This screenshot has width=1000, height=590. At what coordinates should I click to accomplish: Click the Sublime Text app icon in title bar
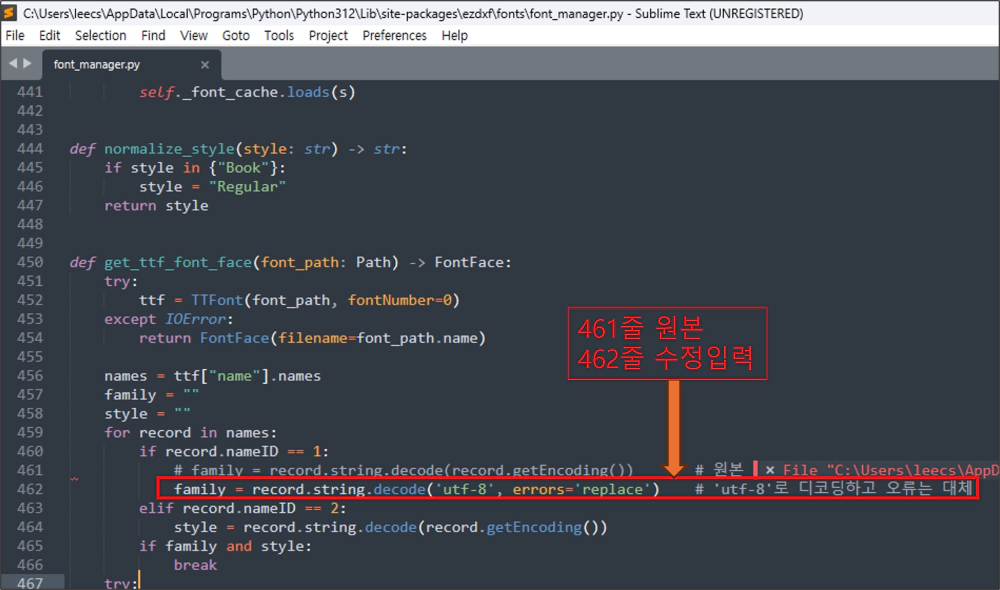click(9, 13)
